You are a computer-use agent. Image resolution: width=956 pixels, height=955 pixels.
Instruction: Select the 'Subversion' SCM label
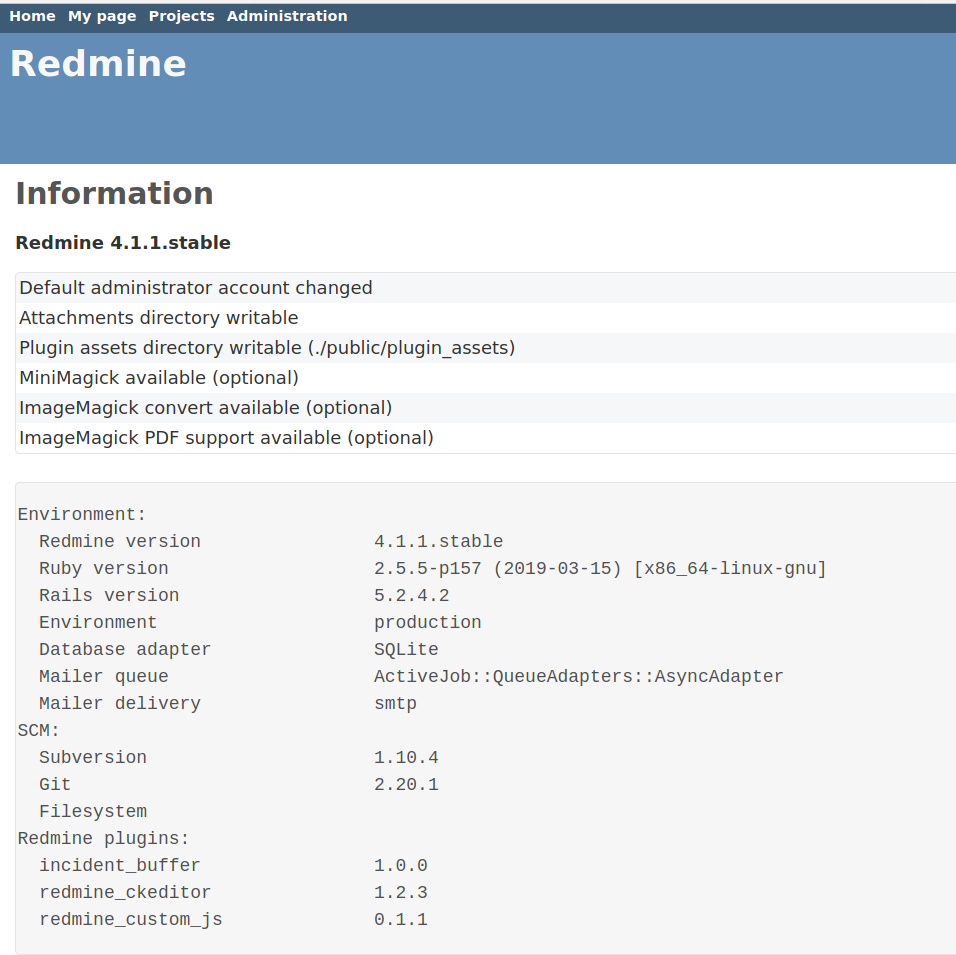click(x=93, y=757)
